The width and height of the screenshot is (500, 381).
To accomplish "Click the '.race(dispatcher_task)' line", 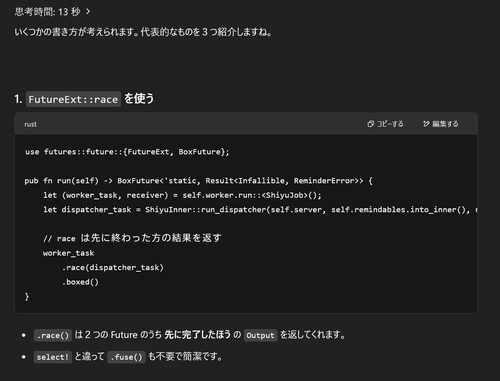I will [113, 268].
